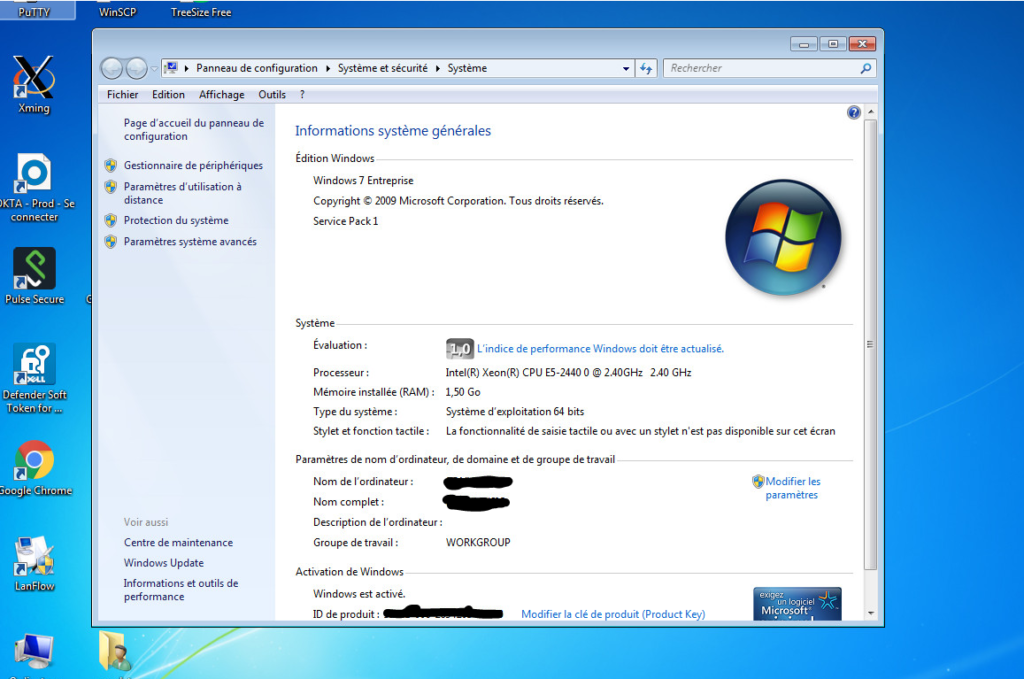This screenshot has width=1024, height=679.
Task: Go to Page d'accueil du panneau de configuration
Action: [x=194, y=129]
